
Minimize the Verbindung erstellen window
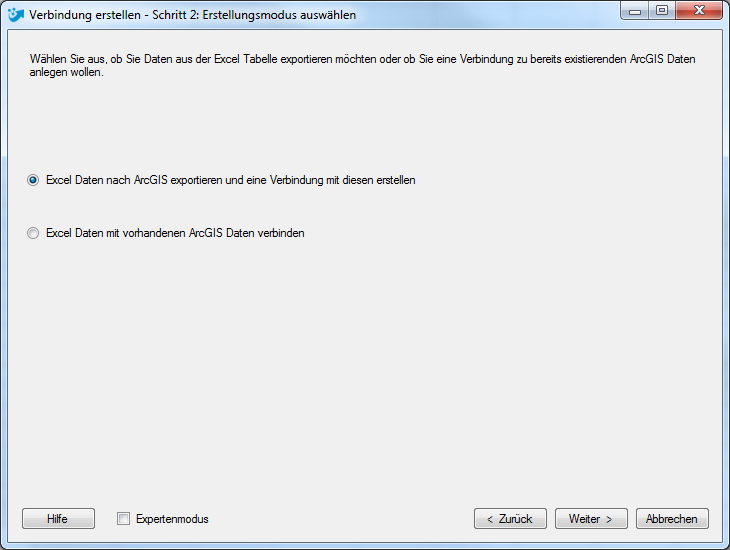coord(635,11)
